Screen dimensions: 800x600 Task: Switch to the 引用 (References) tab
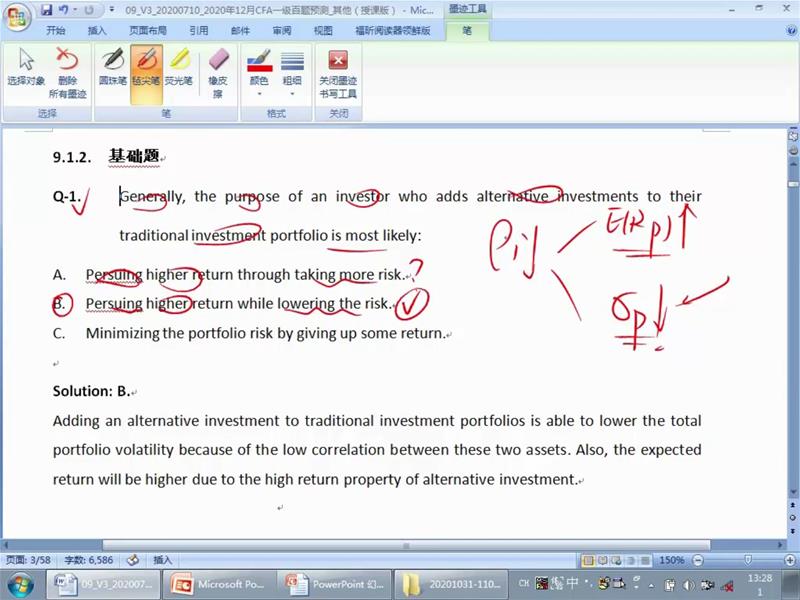click(x=199, y=31)
